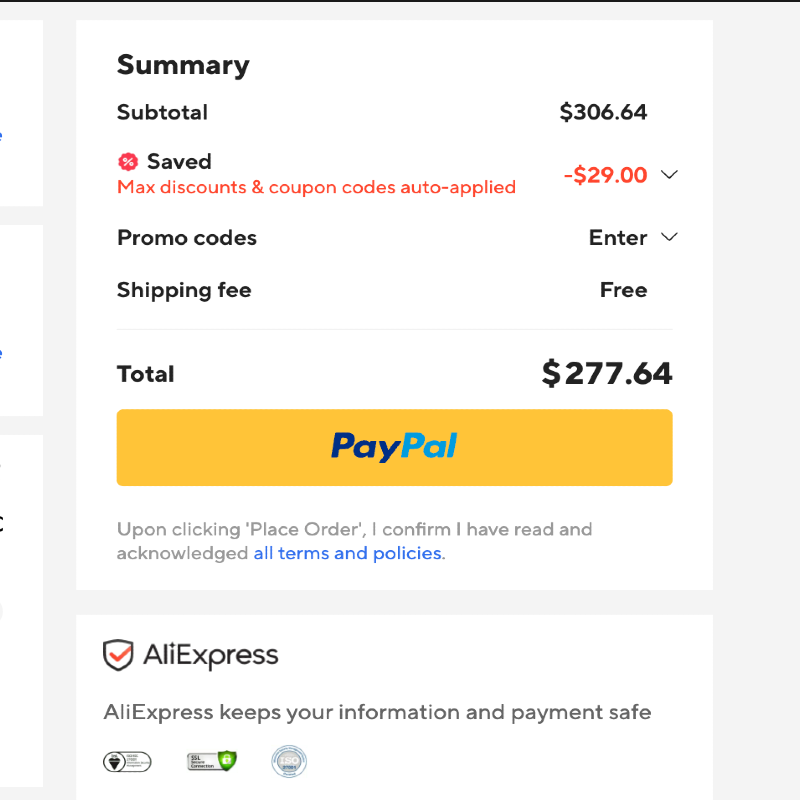Pay with the yellow PayPal button

click(394, 447)
